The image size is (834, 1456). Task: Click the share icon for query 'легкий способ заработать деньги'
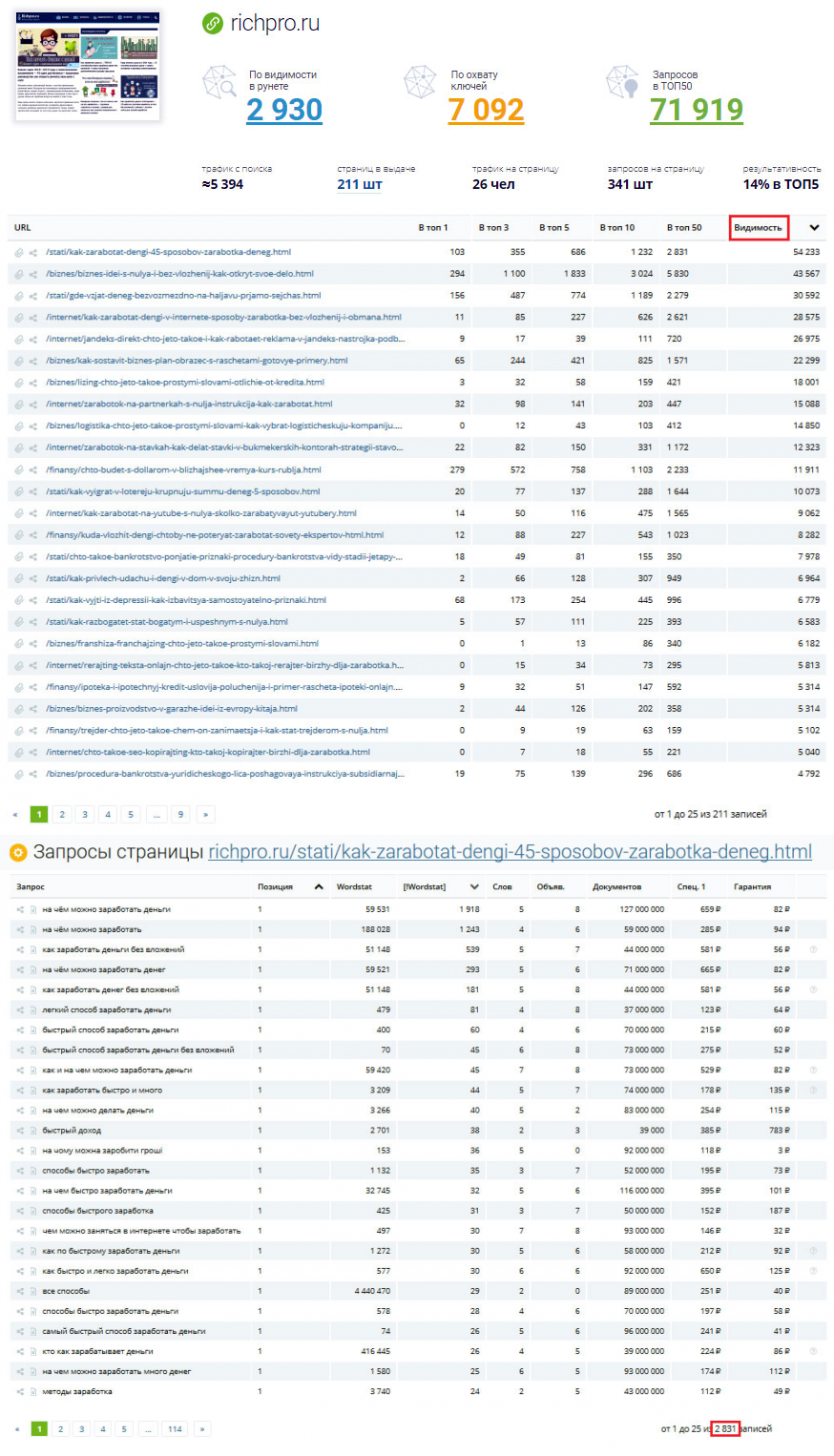pyautogui.click(x=20, y=1009)
